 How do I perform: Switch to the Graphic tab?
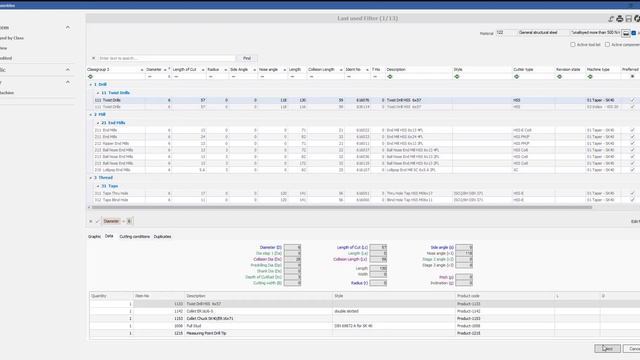point(94,237)
